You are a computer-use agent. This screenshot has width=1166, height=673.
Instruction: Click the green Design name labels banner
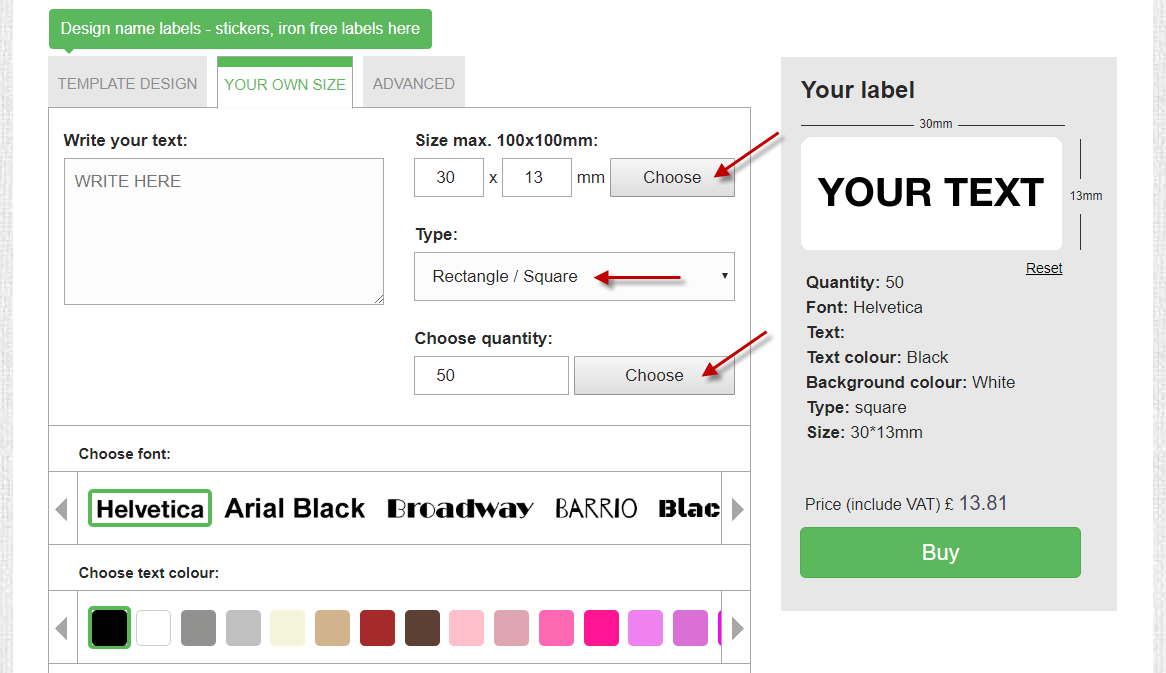240,29
